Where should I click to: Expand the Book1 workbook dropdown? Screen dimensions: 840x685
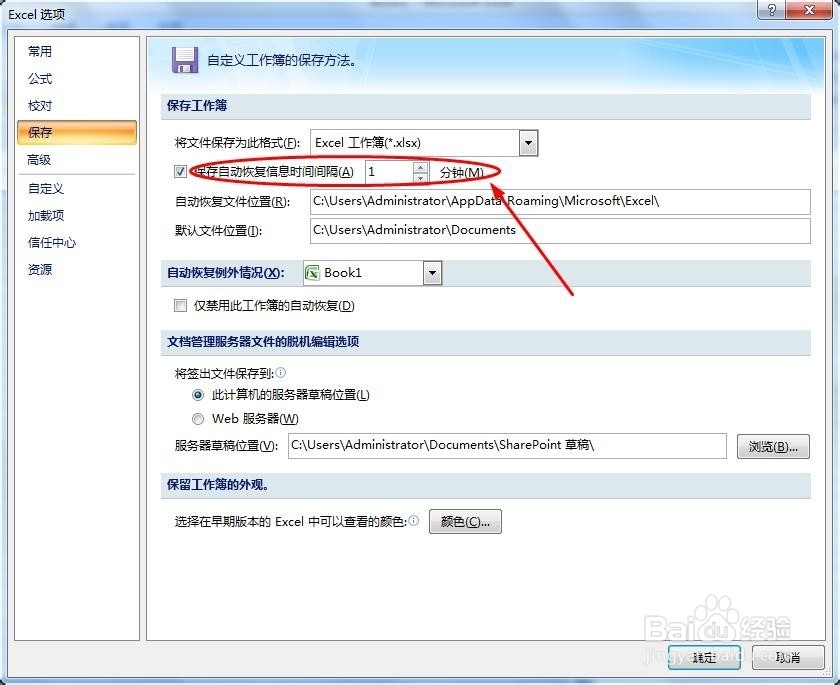click(432, 274)
